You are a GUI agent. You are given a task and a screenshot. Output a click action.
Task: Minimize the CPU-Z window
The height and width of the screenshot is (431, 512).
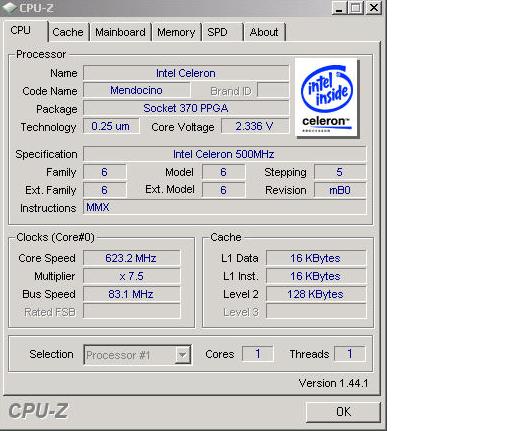[339, 8]
